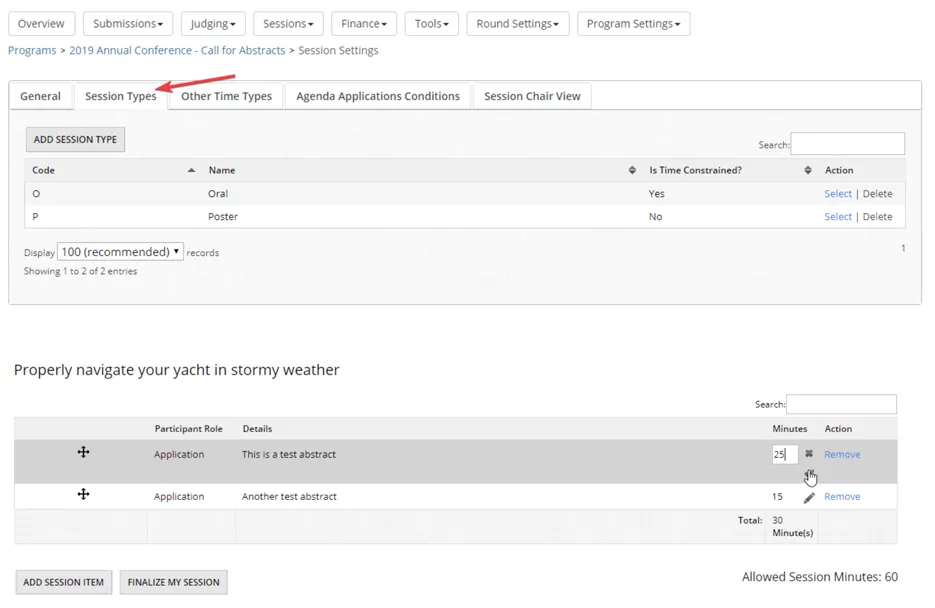The height and width of the screenshot is (608, 935).
Task: Delete the Oral session type
Action: [x=877, y=194]
